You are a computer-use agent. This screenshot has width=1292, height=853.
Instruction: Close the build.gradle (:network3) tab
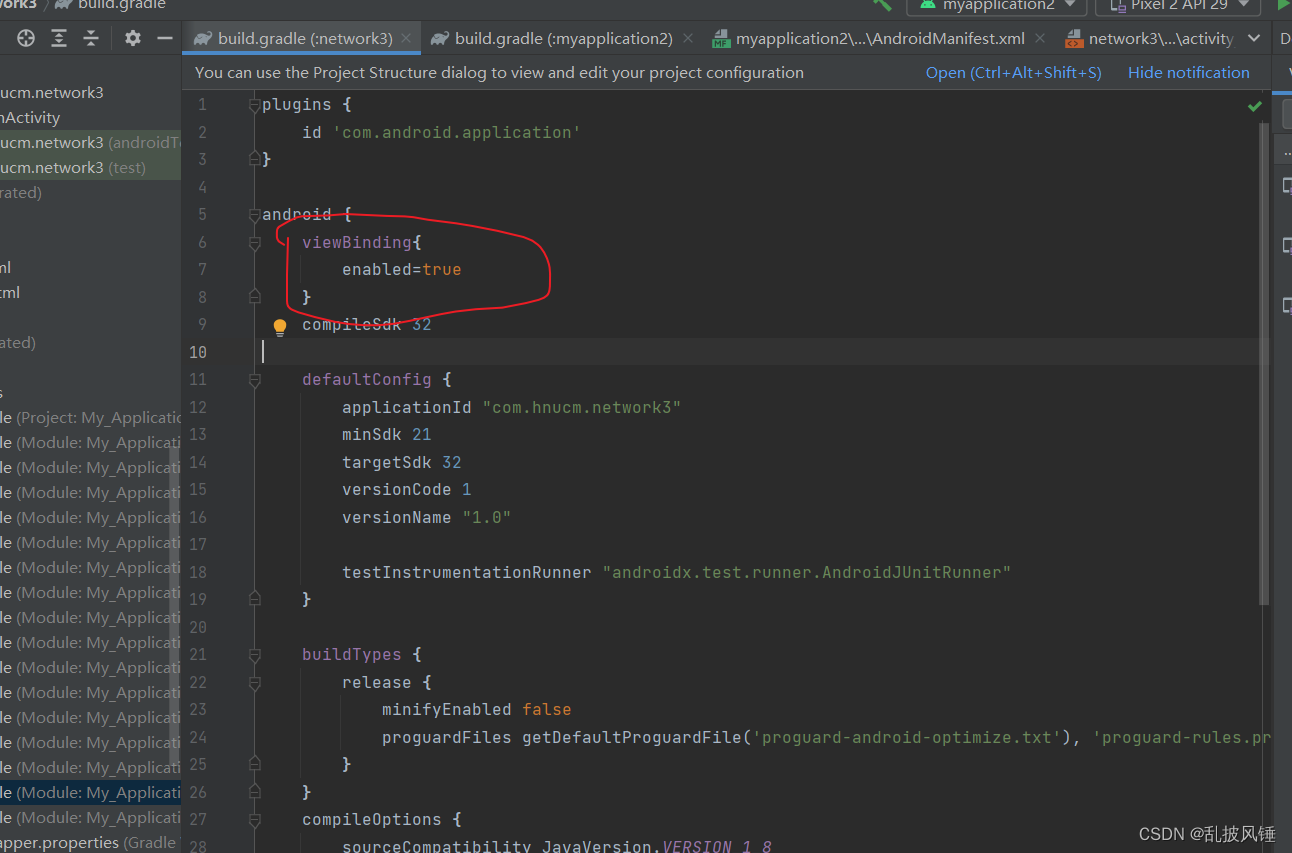coord(406,39)
